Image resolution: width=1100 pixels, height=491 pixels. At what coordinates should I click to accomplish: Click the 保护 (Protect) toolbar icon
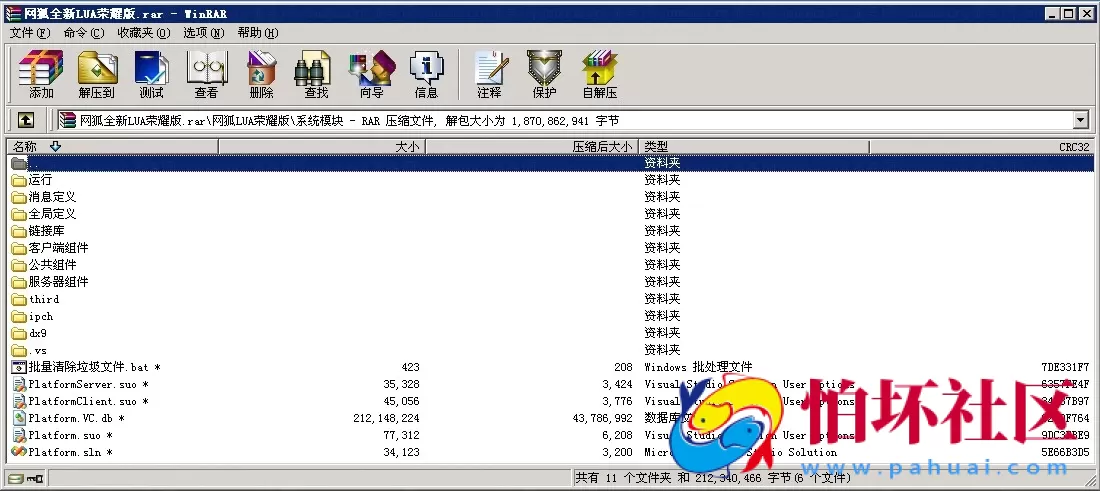[x=544, y=74]
